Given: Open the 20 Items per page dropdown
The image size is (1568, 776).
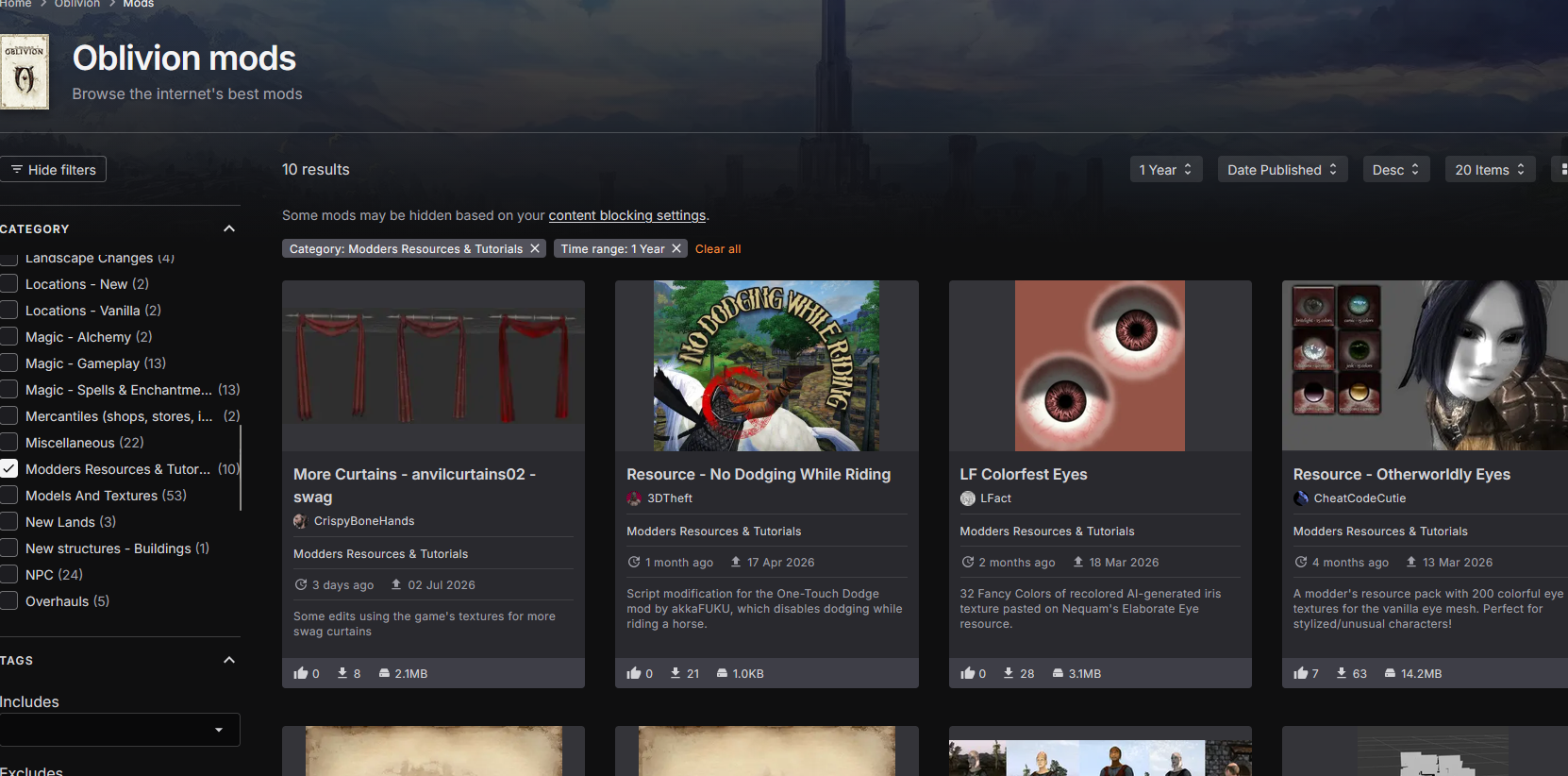Looking at the screenshot, I should pos(1491,170).
